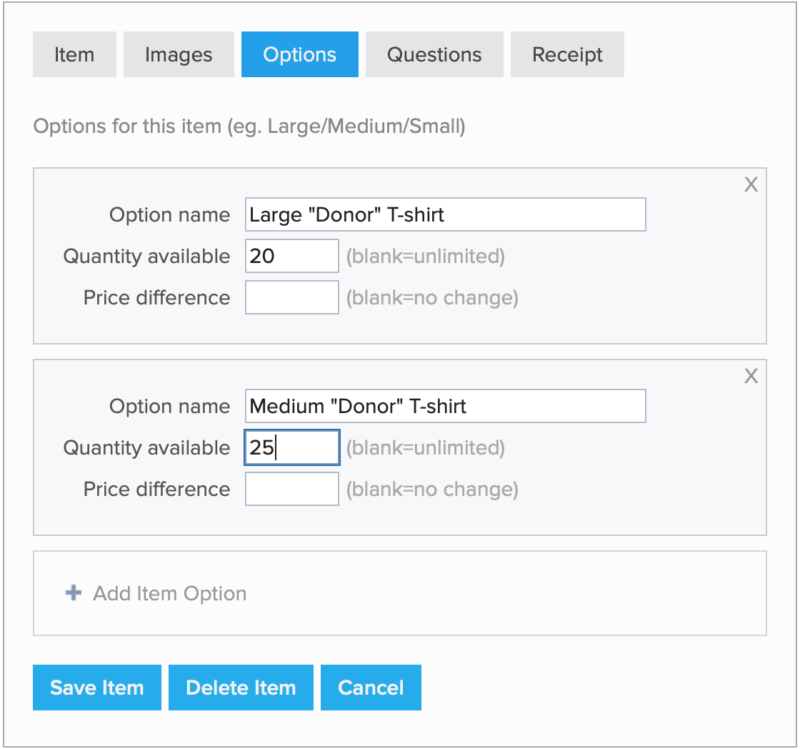Go to the Questions tab
800x749 pixels.
434,55
